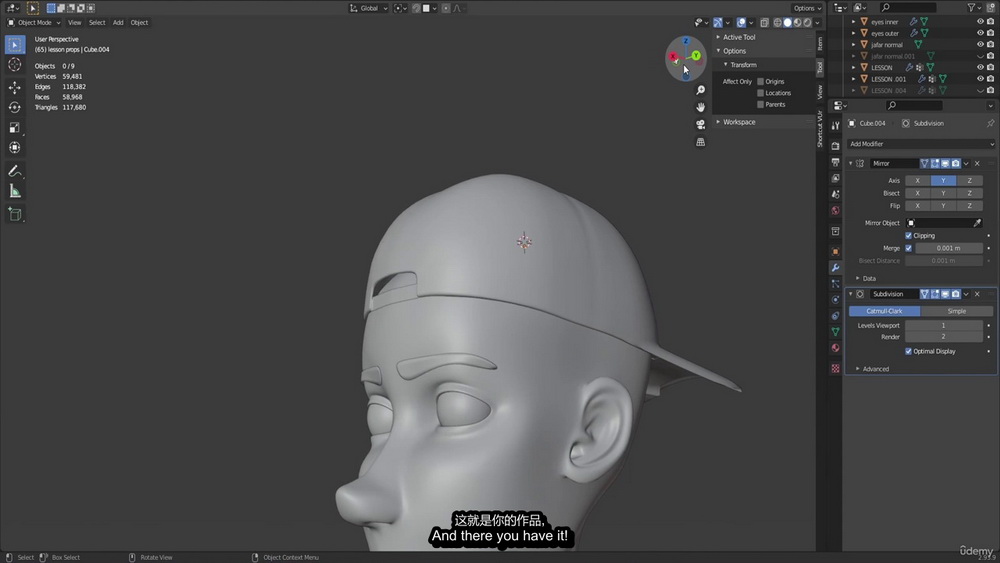
Task: Select the Scale tool
Action: click(15, 128)
